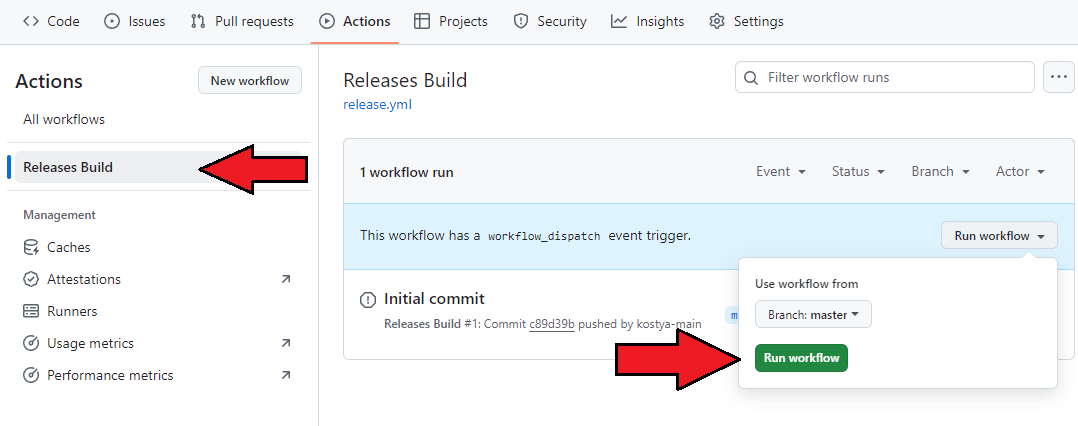
Task: Switch to the Pull requests tab
Action: tap(241, 21)
